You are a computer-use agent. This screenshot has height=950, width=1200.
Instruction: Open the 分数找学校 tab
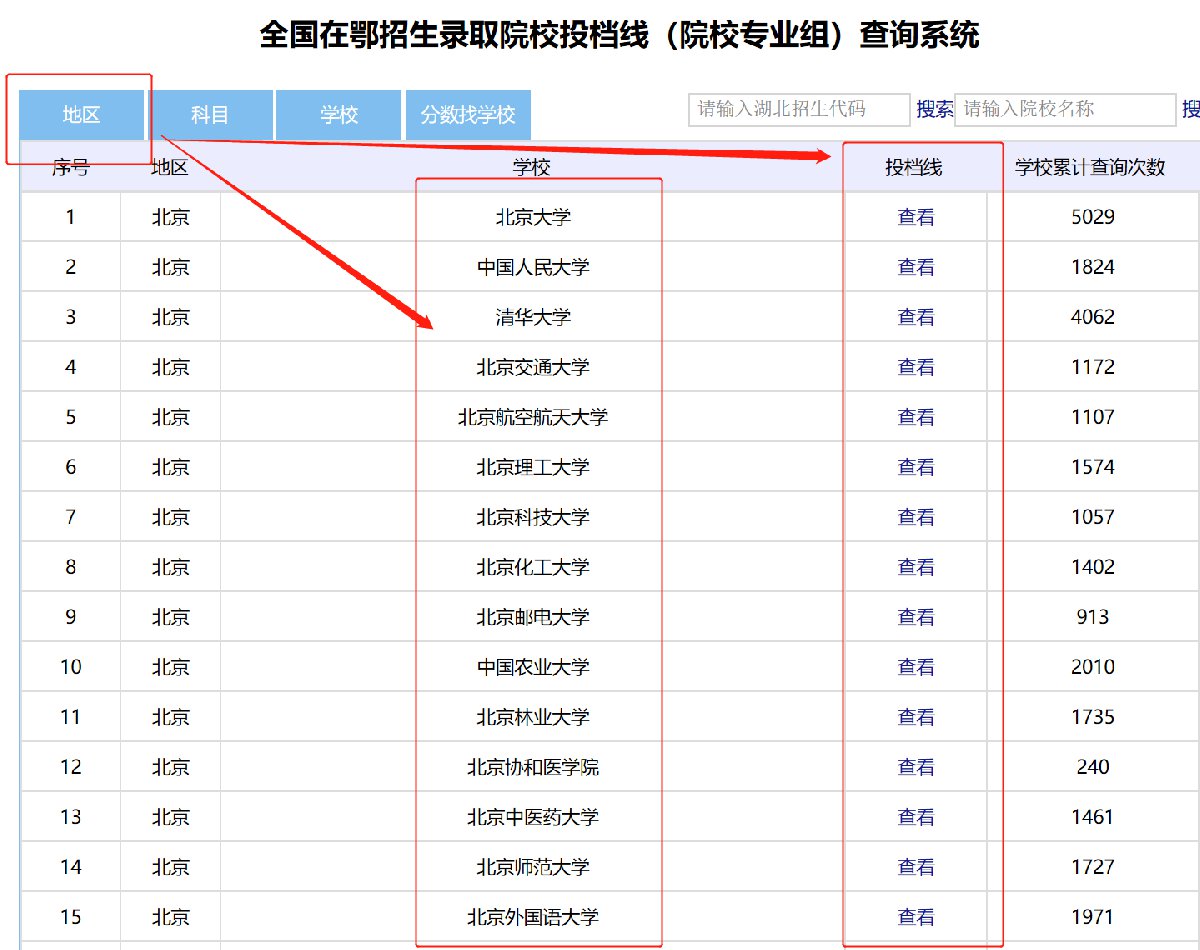(x=468, y=115)
